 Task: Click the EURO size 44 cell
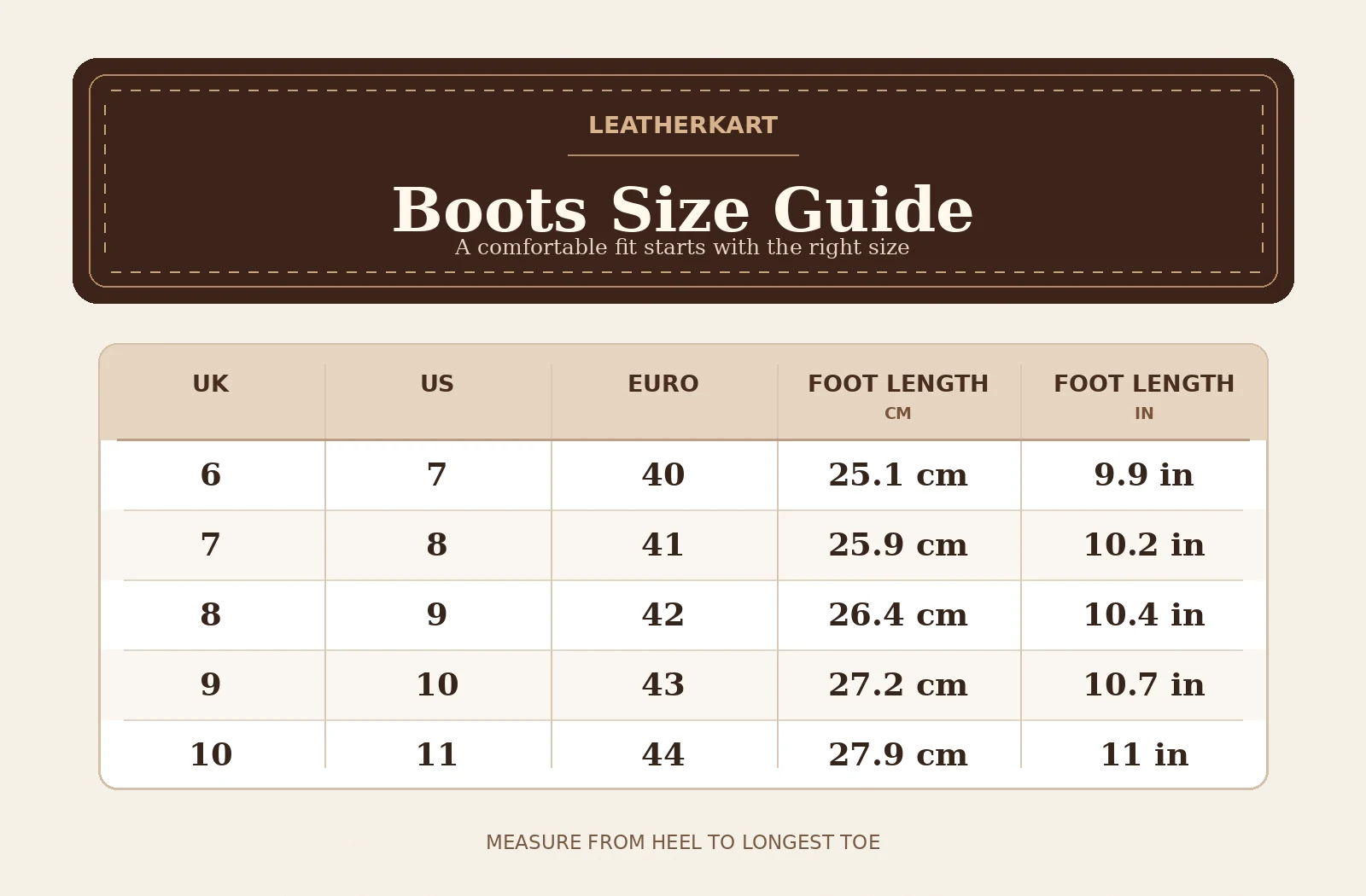tap(663, 754)
